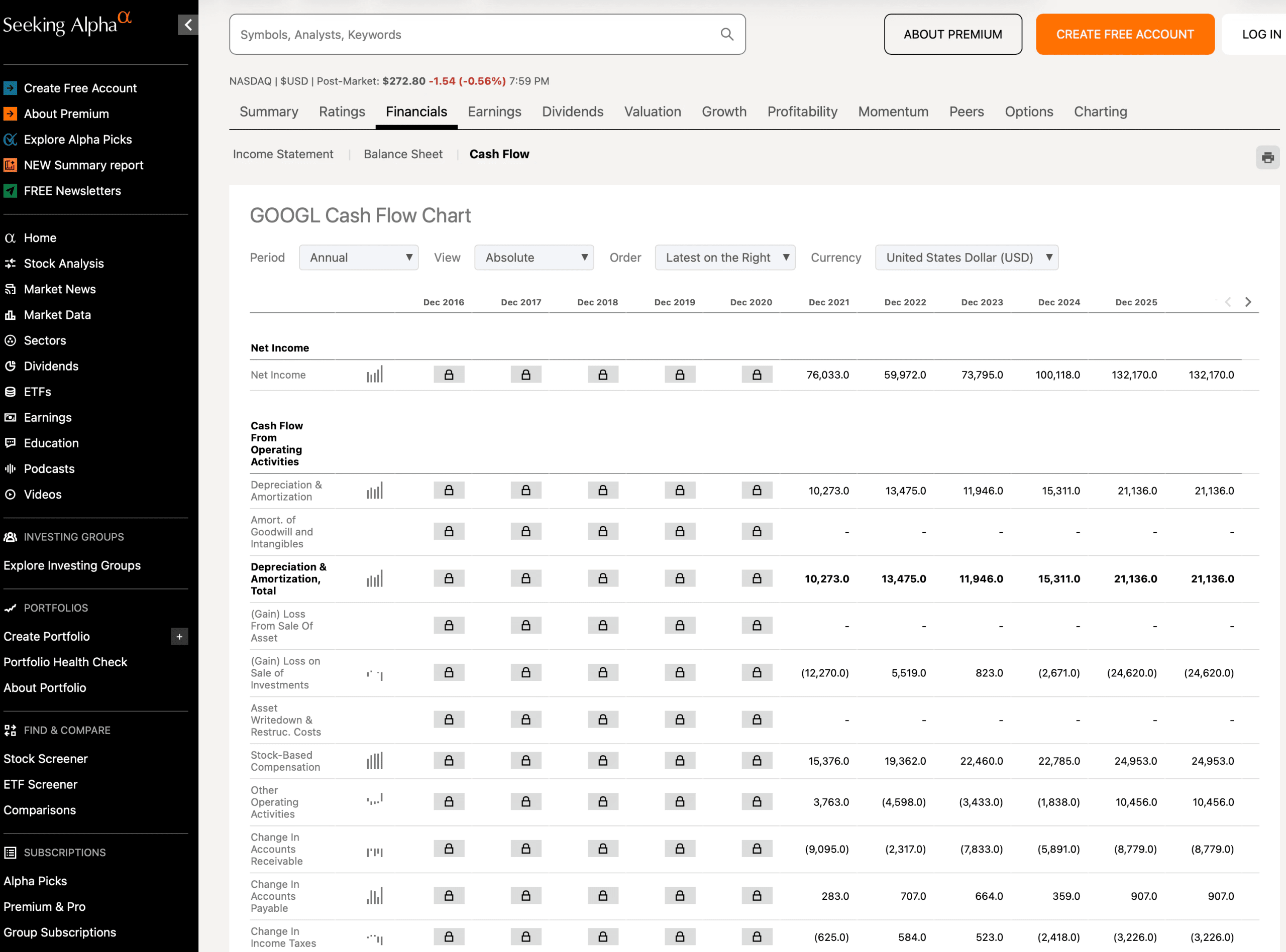Switch to the Balance Sheet sub-tab
1286x952 pixels.
click(x=403, y=154)
